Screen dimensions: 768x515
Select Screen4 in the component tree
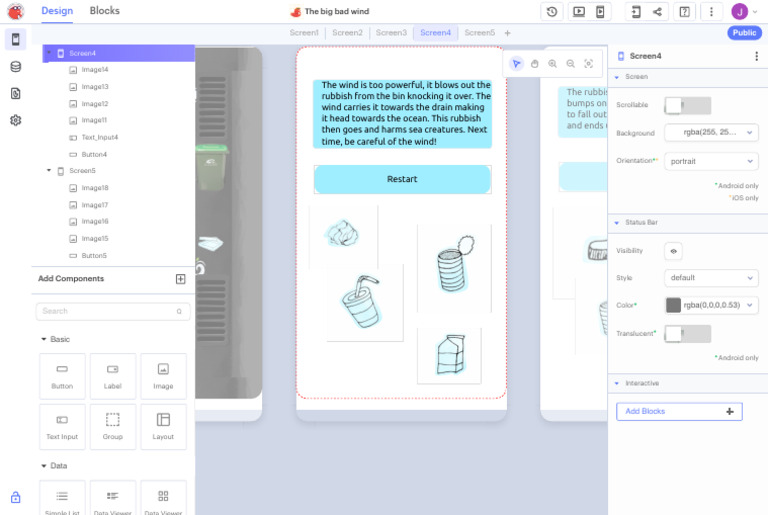119,53
